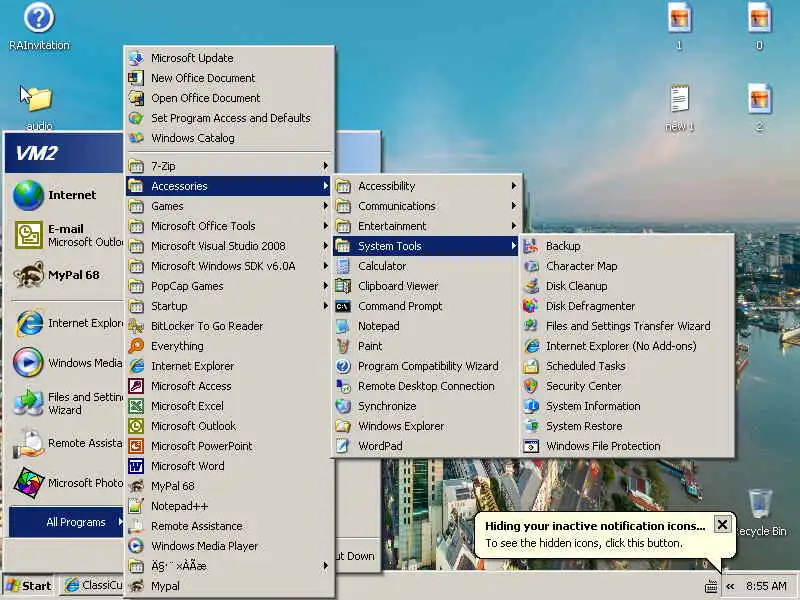Select Synchronize in Accessories menu
The width and height of the screenshot is (800, 600).
426,406
